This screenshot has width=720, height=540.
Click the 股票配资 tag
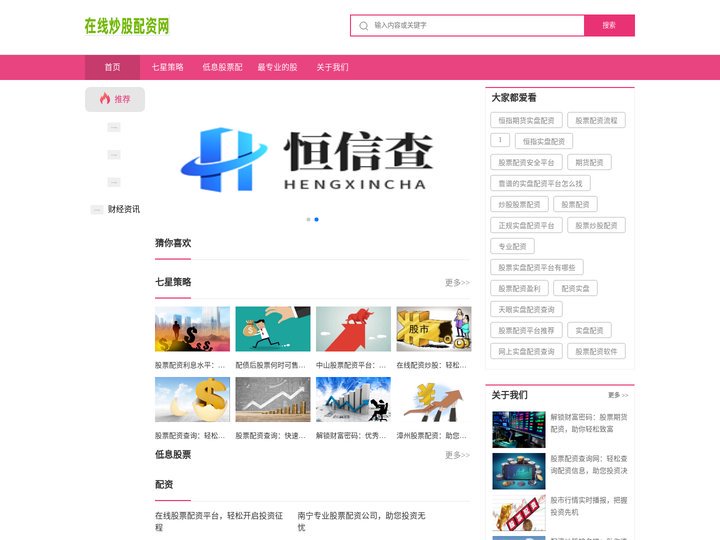575,204
